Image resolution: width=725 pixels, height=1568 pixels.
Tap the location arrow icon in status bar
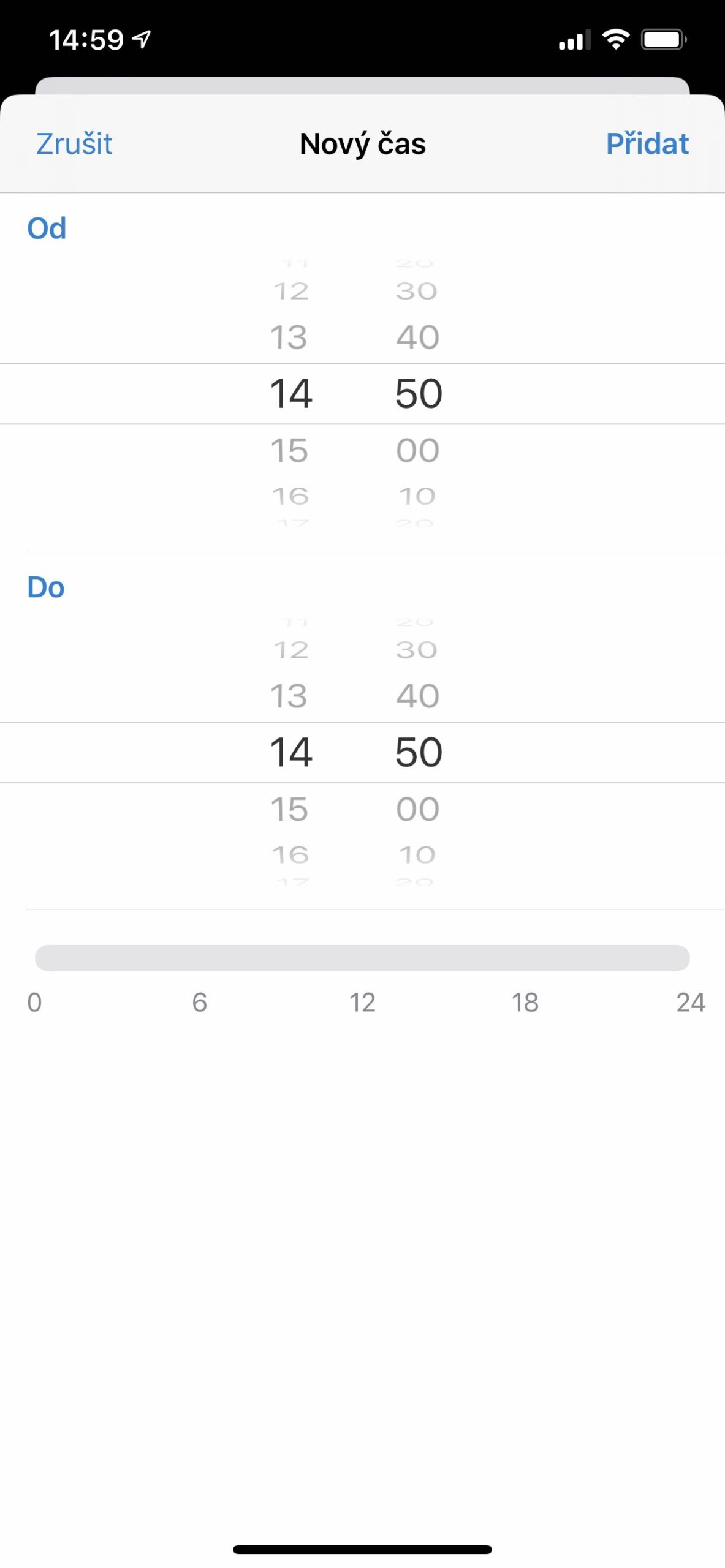(x=142, y=40)
